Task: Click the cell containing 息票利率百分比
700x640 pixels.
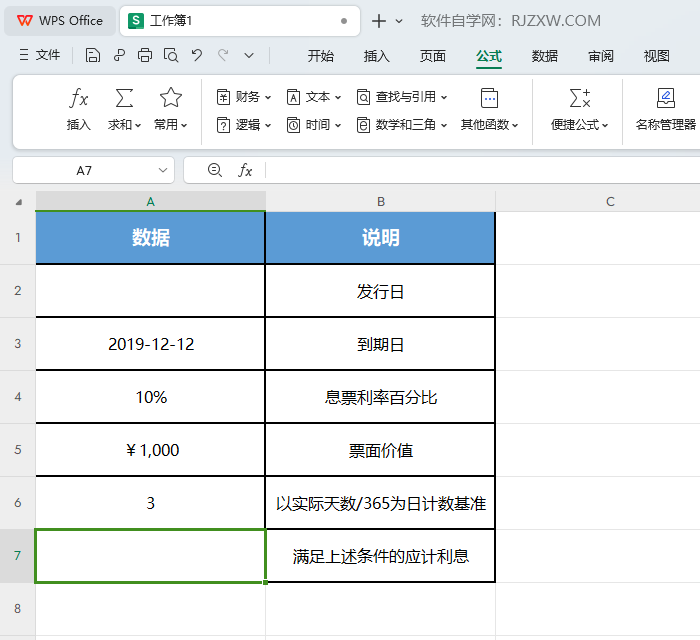Action: coord(380,397)
